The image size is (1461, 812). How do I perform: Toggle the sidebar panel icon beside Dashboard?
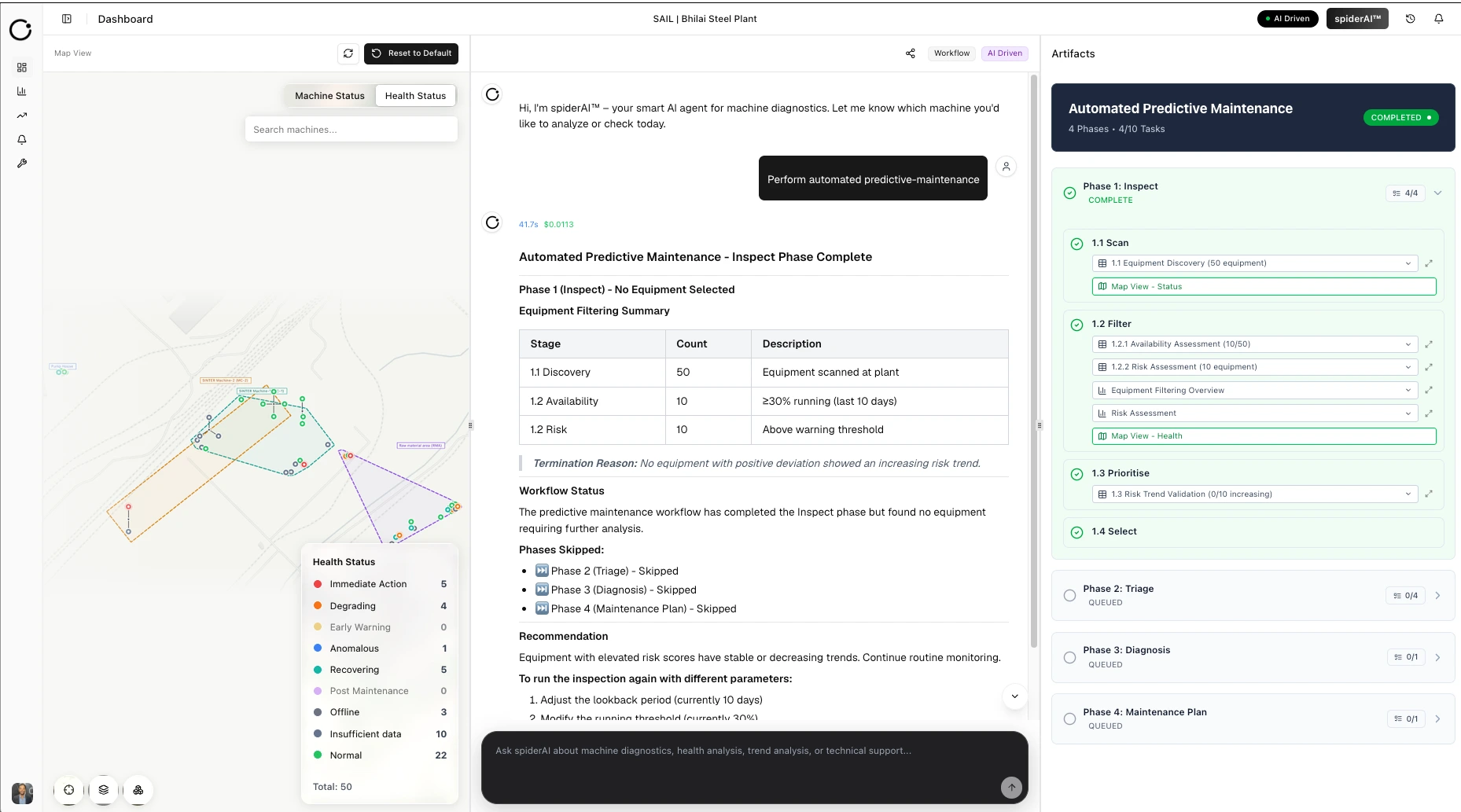click(x=67, y=19)
